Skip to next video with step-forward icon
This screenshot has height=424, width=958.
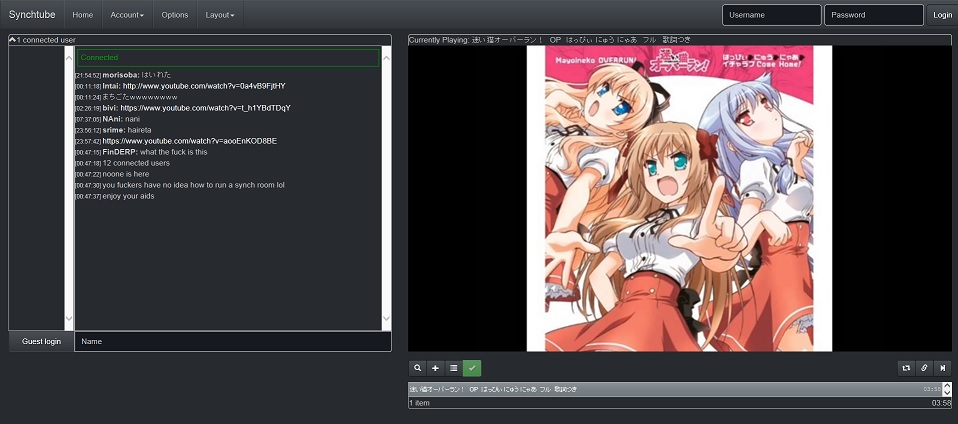point(942,368)
